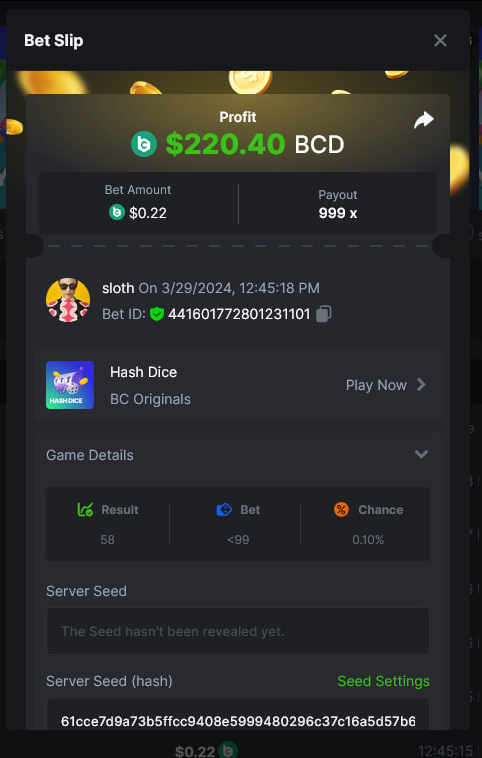Click the Play Now chevron arrow
482x758 pixels.
[422, 385]
